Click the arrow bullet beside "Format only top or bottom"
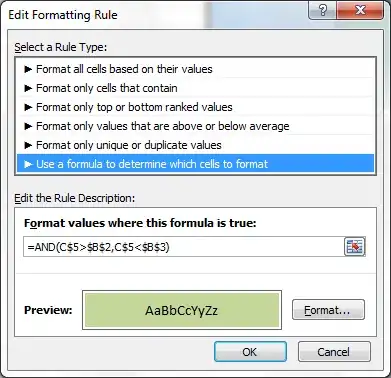Screen dimensions: 391x378 click(x=28, y=107)
